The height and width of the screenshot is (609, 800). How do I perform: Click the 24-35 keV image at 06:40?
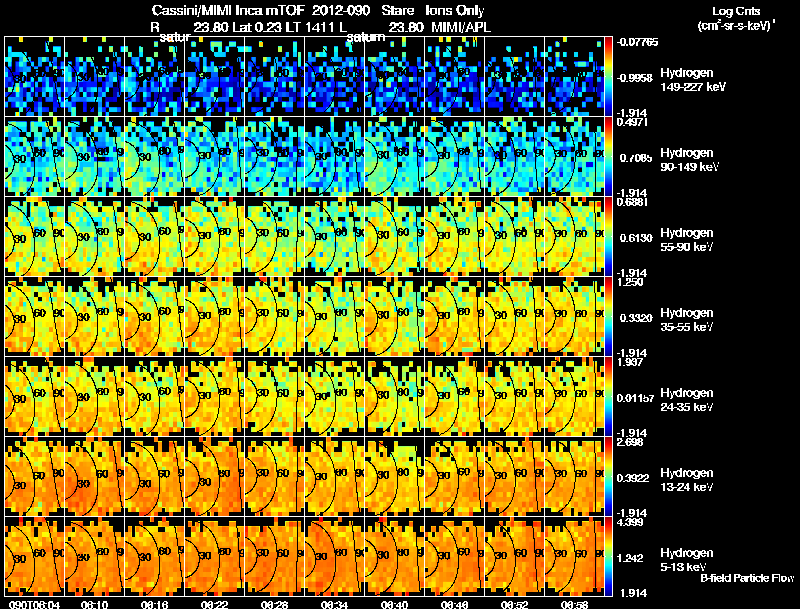(394, 396)
